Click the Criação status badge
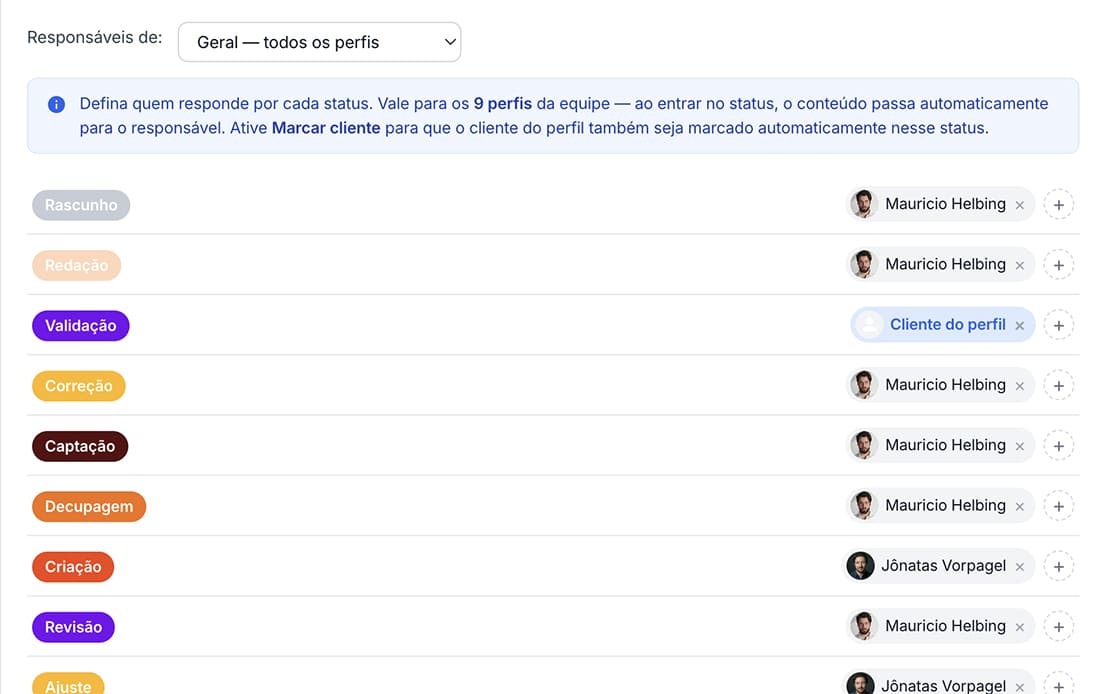Image resolution: width=1100 pixels, height=694 pixels. [73, 567]
